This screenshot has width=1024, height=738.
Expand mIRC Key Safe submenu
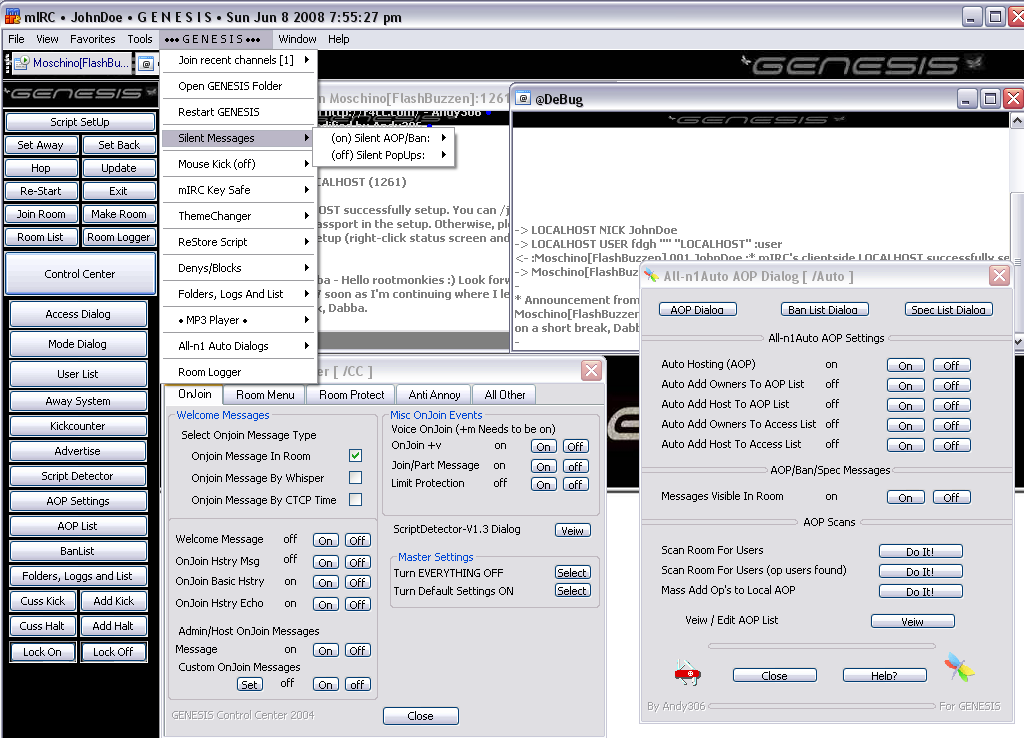239,190
